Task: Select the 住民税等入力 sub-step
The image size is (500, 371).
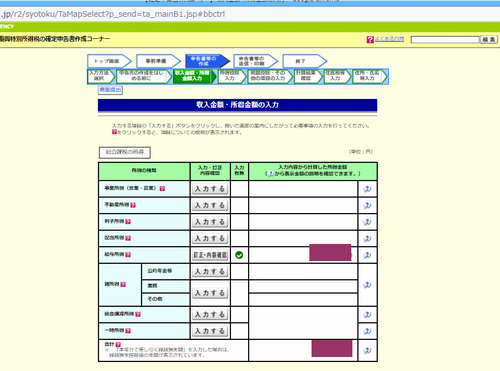Action: tap(338, 76)
